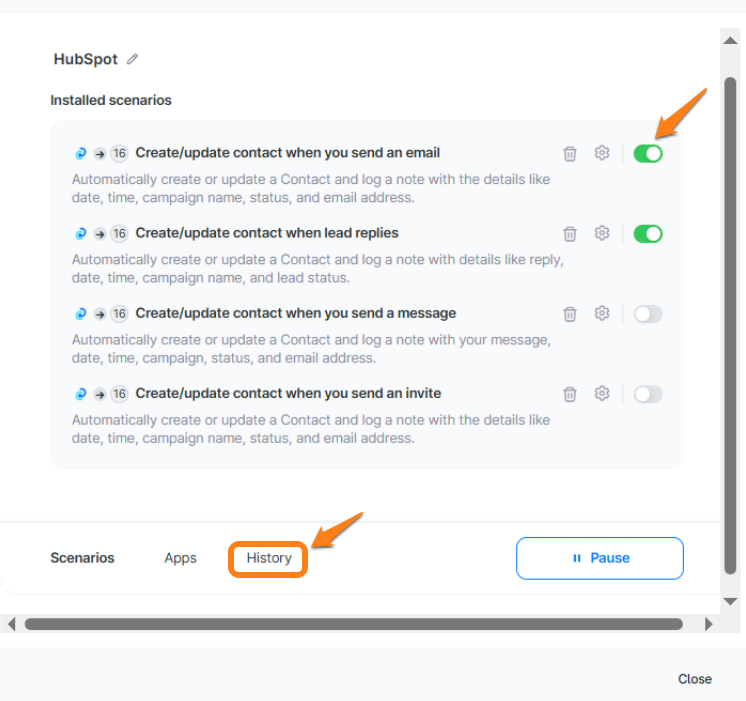Delete the 'send an invite' scenario
746x701 pixels.
(x=570, y=394)
